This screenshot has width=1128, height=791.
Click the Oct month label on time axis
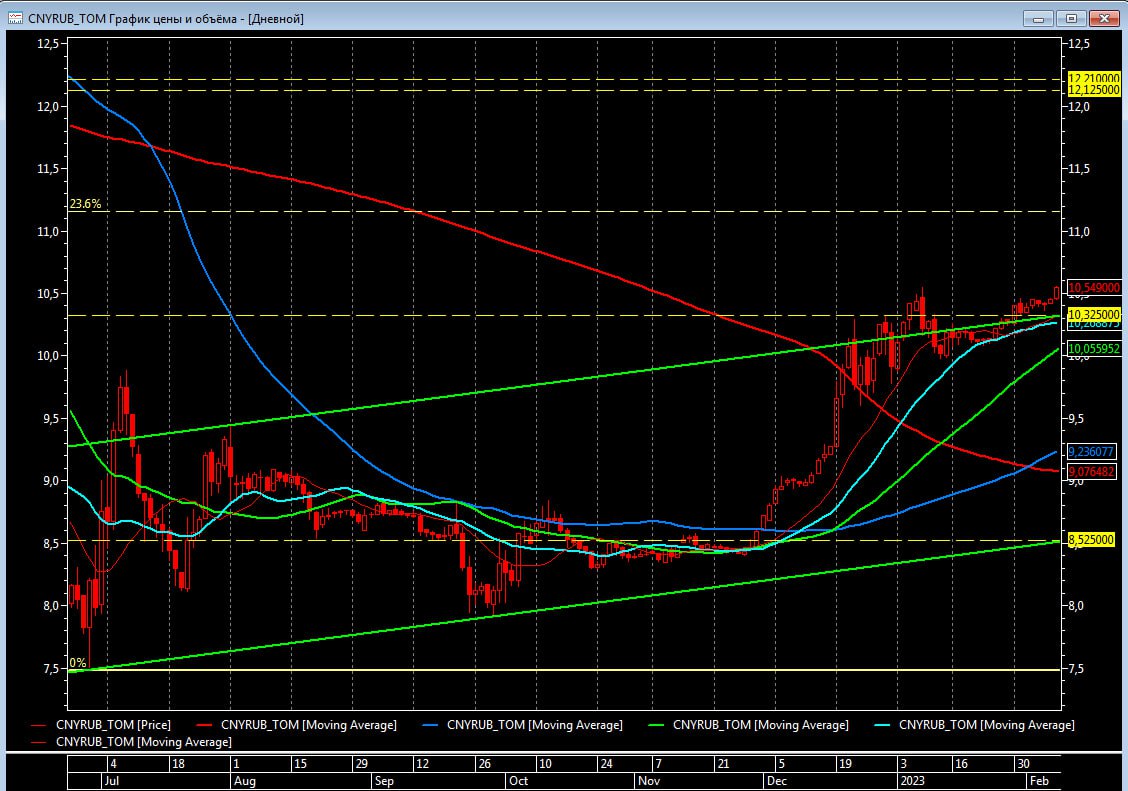pyautogui.click(x=518, y=781)
